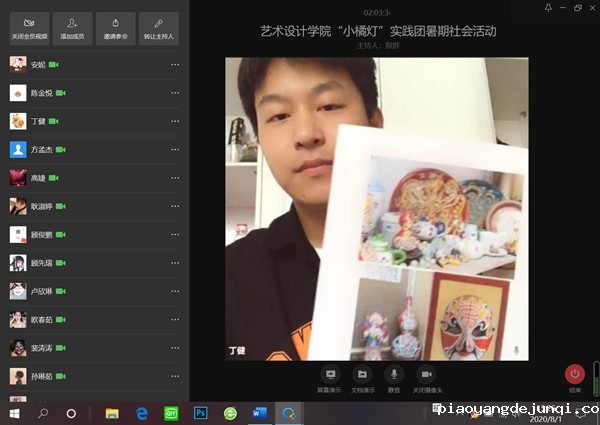The image size is (600, 425).
Task: Open Photoshop from the taskbar
Action: (x=200, y=412)
